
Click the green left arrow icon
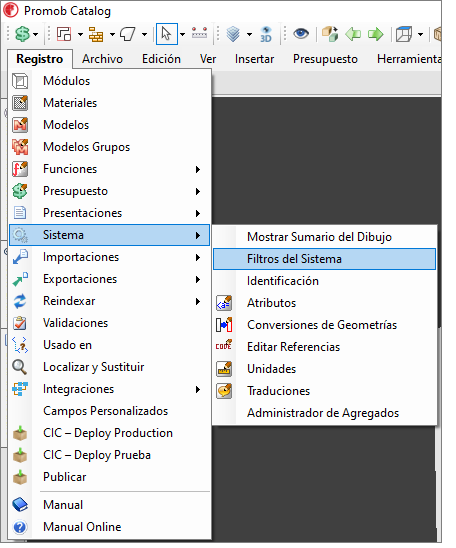(353, 34)
